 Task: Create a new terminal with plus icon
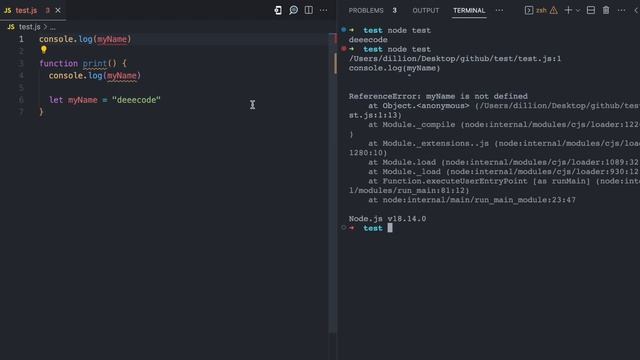pos(568,10)
